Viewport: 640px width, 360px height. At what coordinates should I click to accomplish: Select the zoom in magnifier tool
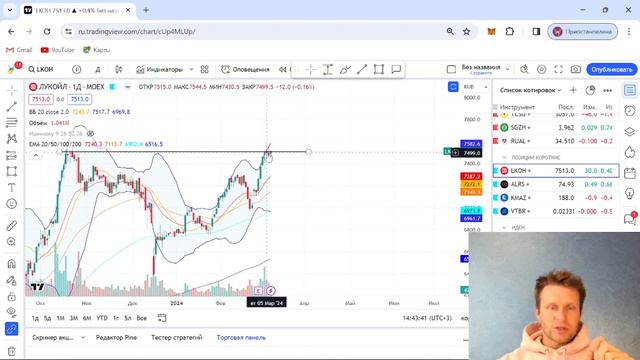12,242
